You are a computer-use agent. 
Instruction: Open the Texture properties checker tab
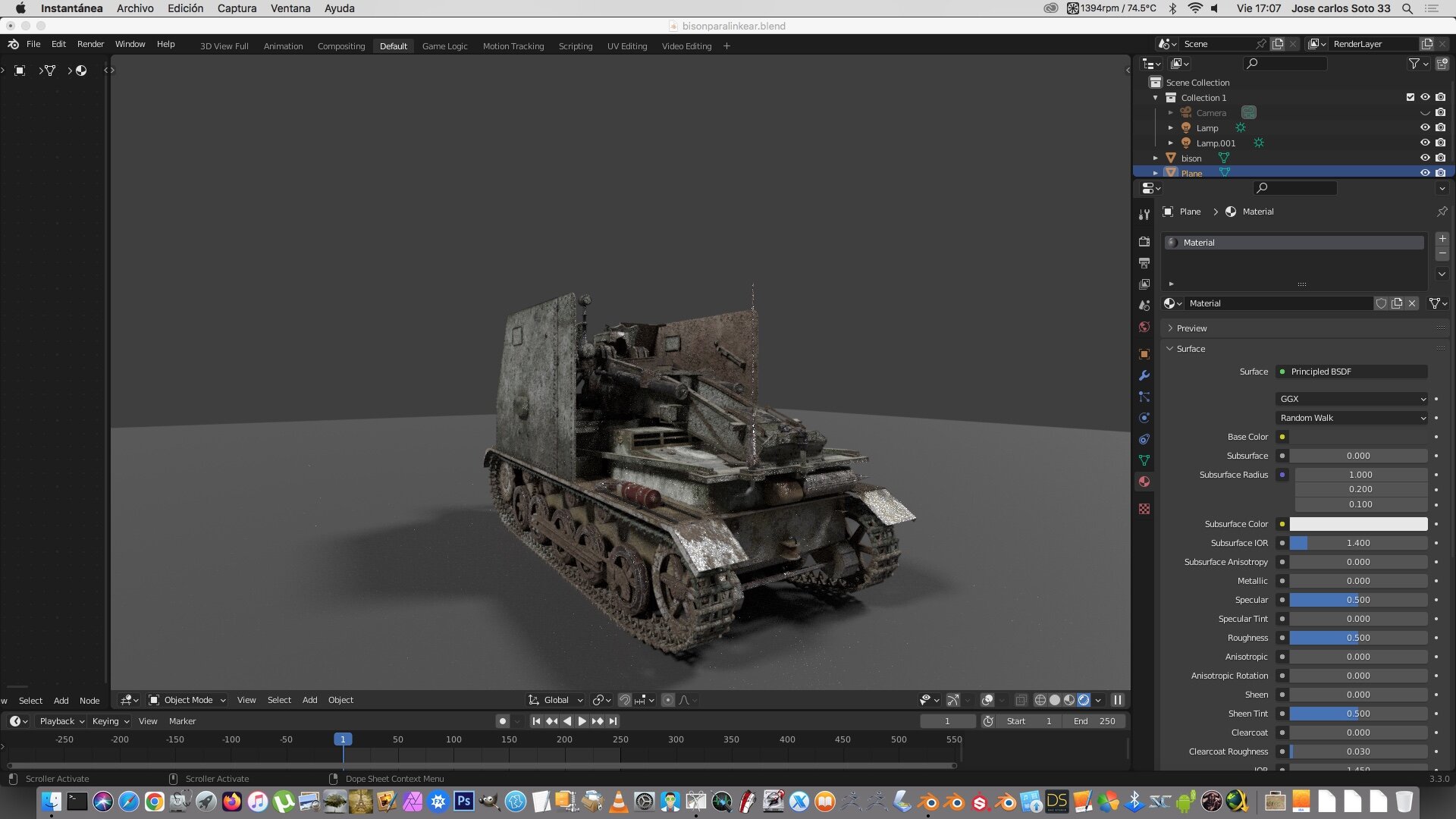point(1144,509)
